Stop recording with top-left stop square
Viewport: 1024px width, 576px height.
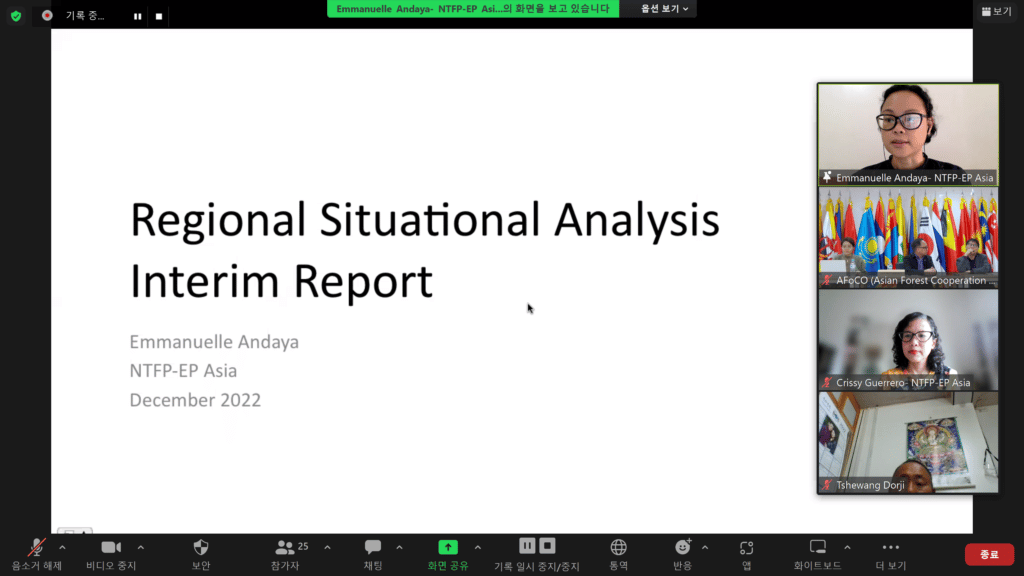(x=158, y=16)
